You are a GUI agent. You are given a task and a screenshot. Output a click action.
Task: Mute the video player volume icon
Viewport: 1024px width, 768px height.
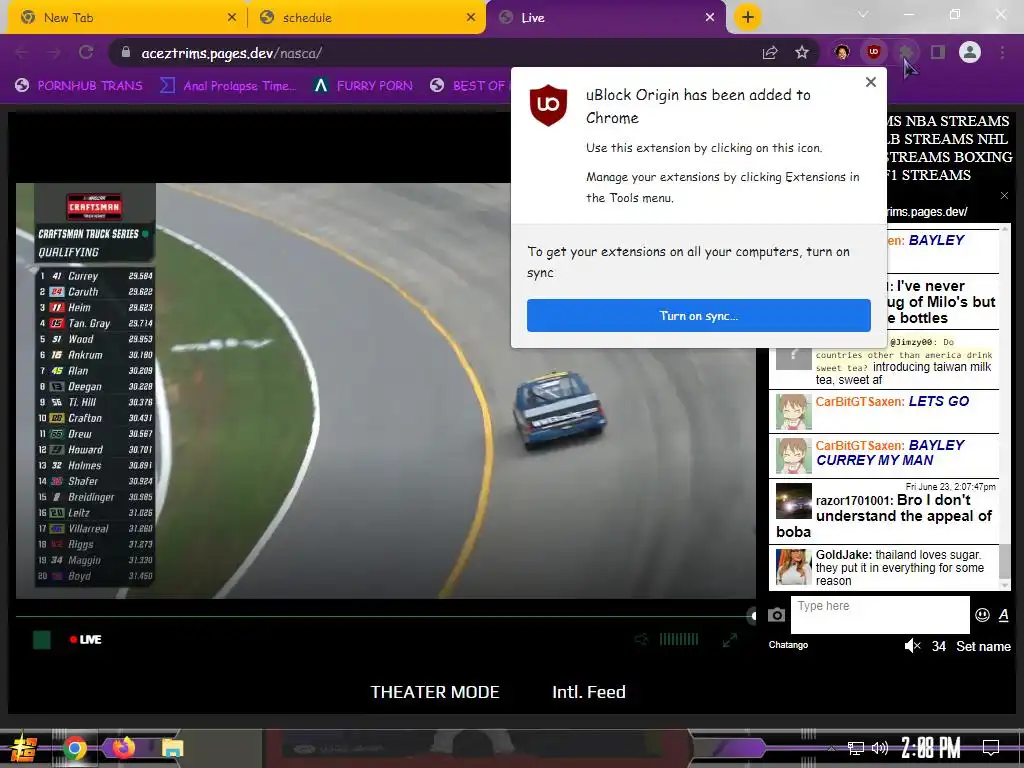(x=641, y=639)
